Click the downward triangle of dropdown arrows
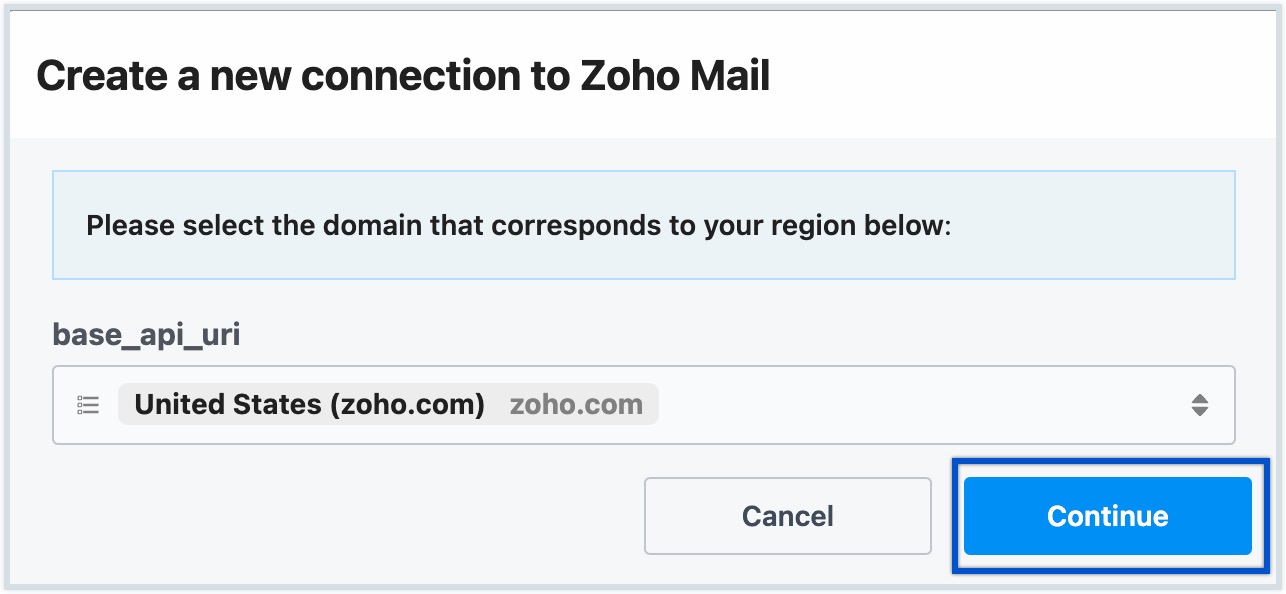Viewport: 1286px width, 594px height. tap(1200, 412)
